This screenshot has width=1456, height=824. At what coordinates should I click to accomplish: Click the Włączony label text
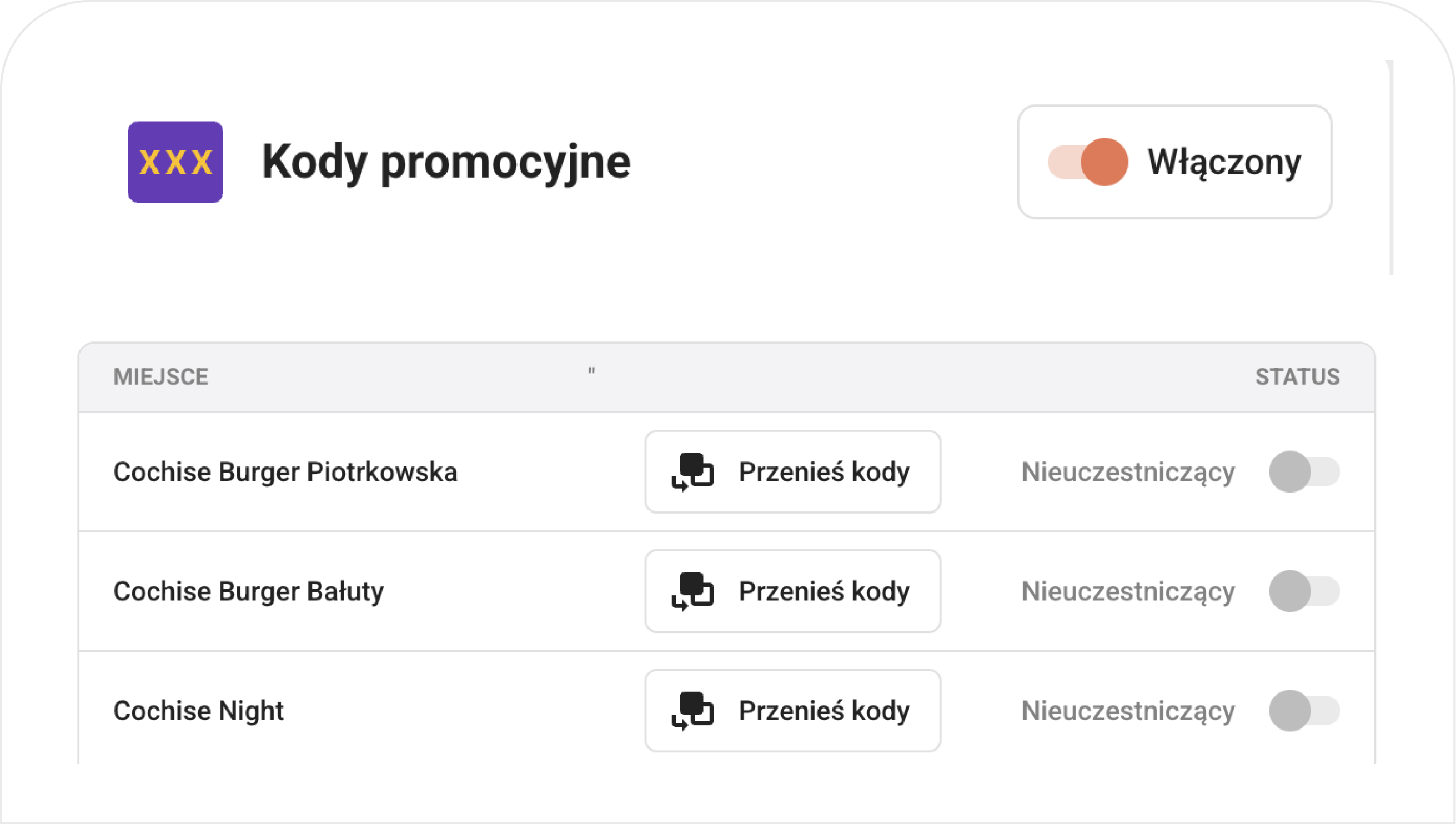point(1224,163)
